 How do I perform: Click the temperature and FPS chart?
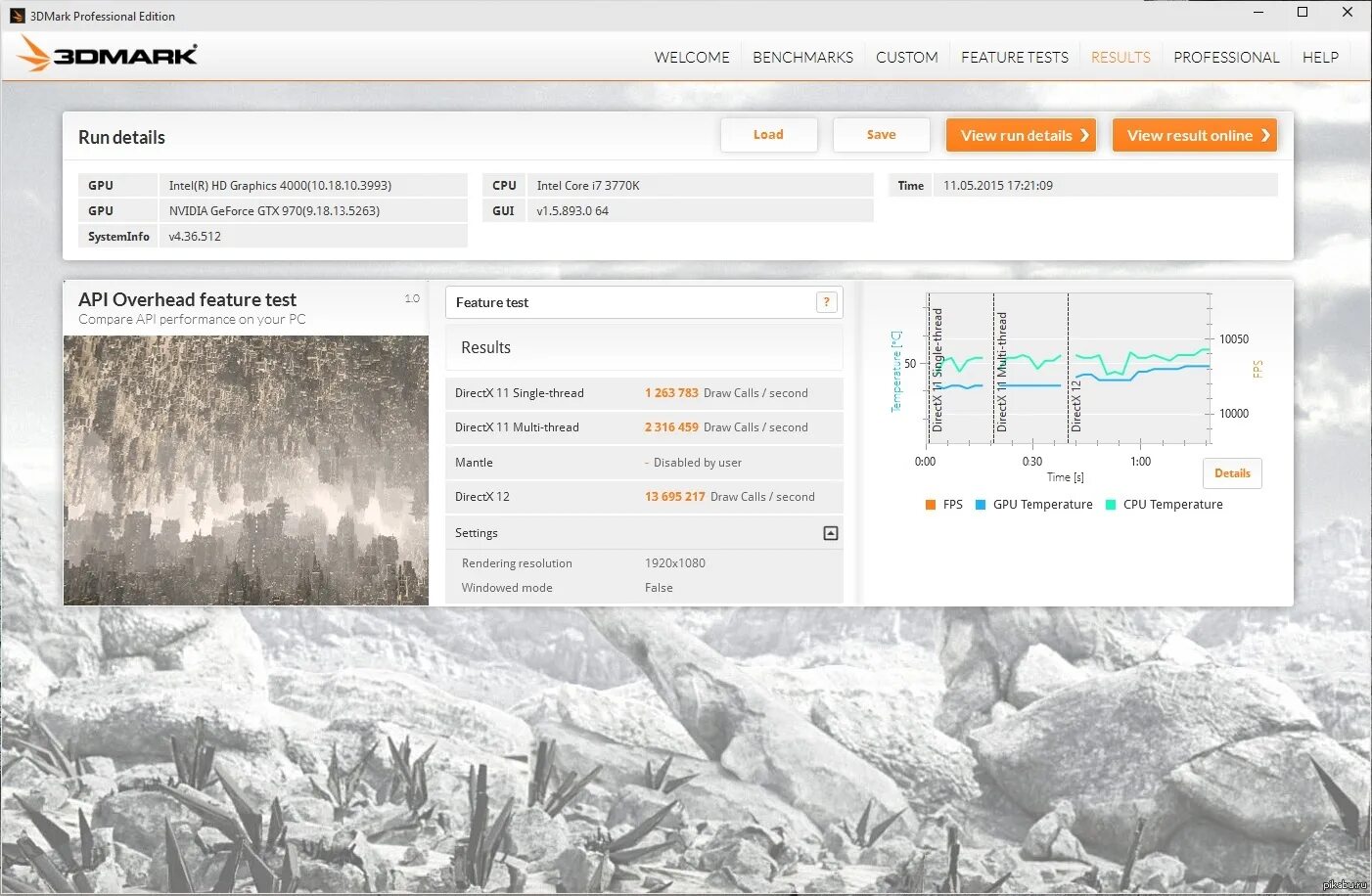click(1069, 370)
